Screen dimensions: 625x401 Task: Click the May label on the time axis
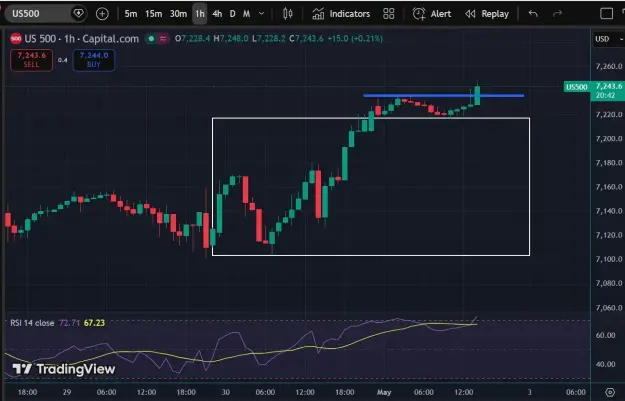(384, 392)
